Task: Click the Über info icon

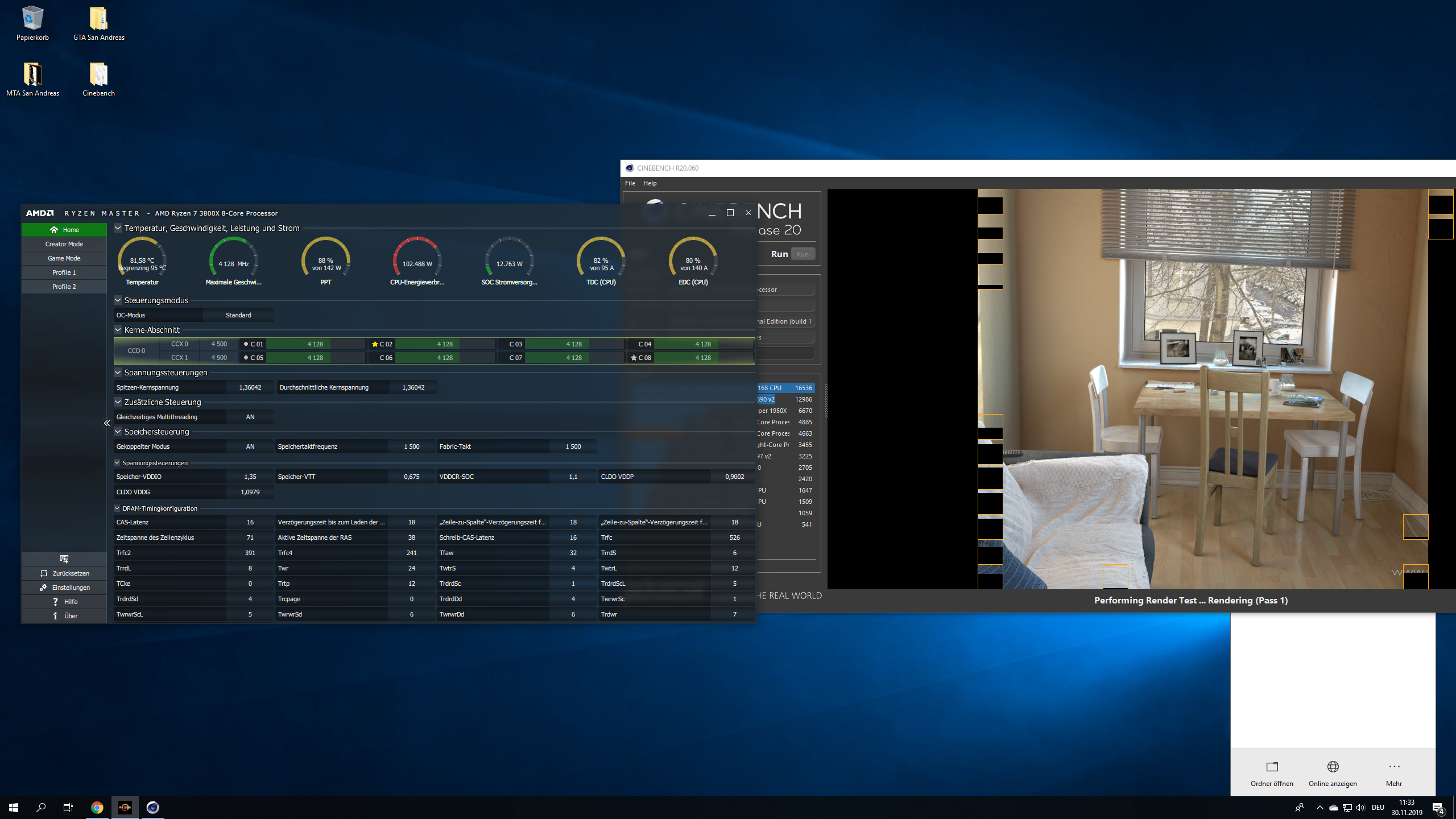Action: (55, 616)
